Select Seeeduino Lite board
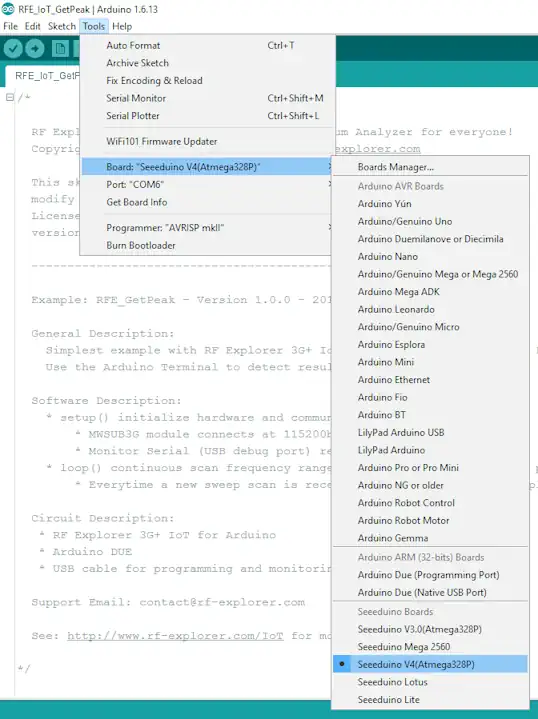 point(430,700)
